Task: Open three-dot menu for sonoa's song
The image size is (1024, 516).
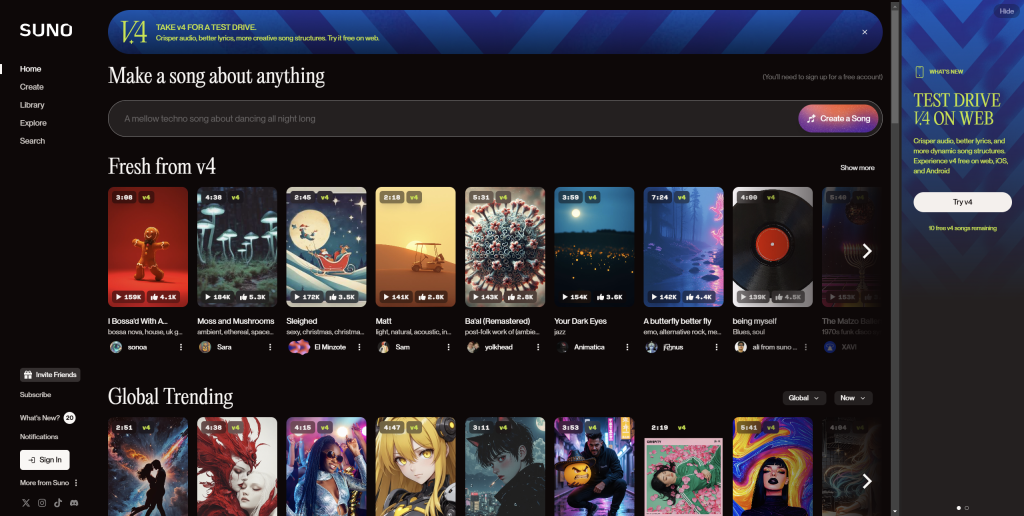Action: point(181,347)
